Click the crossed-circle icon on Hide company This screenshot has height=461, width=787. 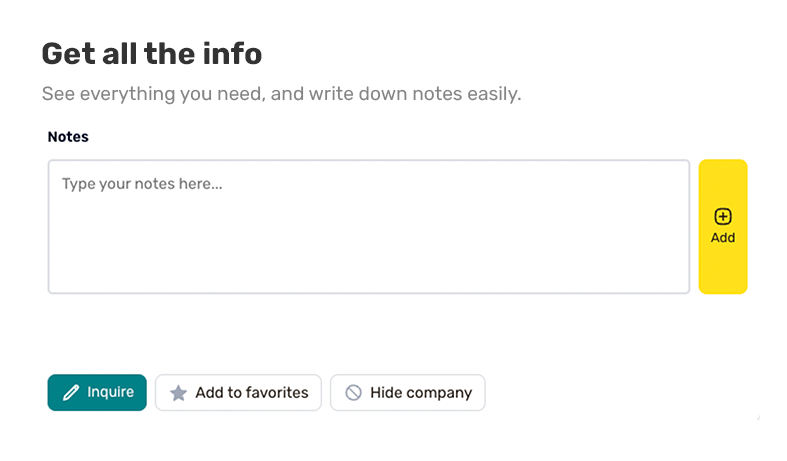[353, 393]
